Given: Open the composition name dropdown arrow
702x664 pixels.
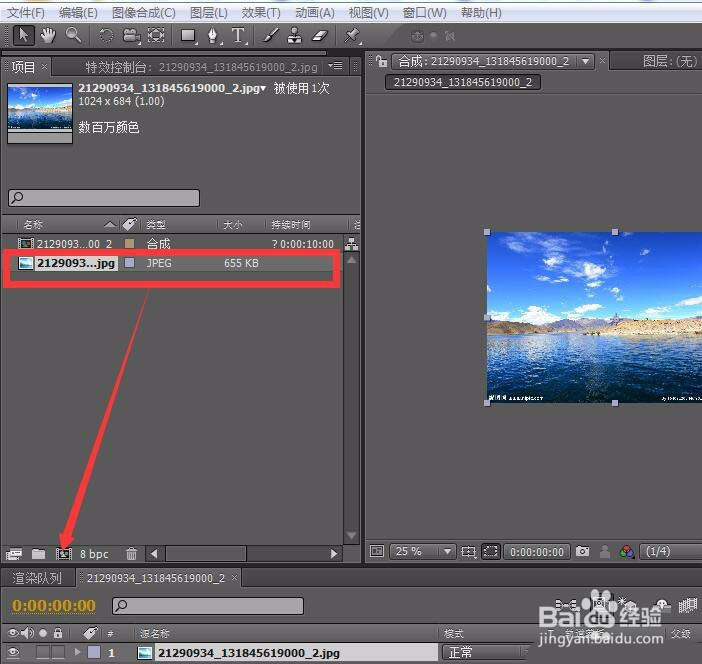Looking at the screenshot, I should pos(585,61).
